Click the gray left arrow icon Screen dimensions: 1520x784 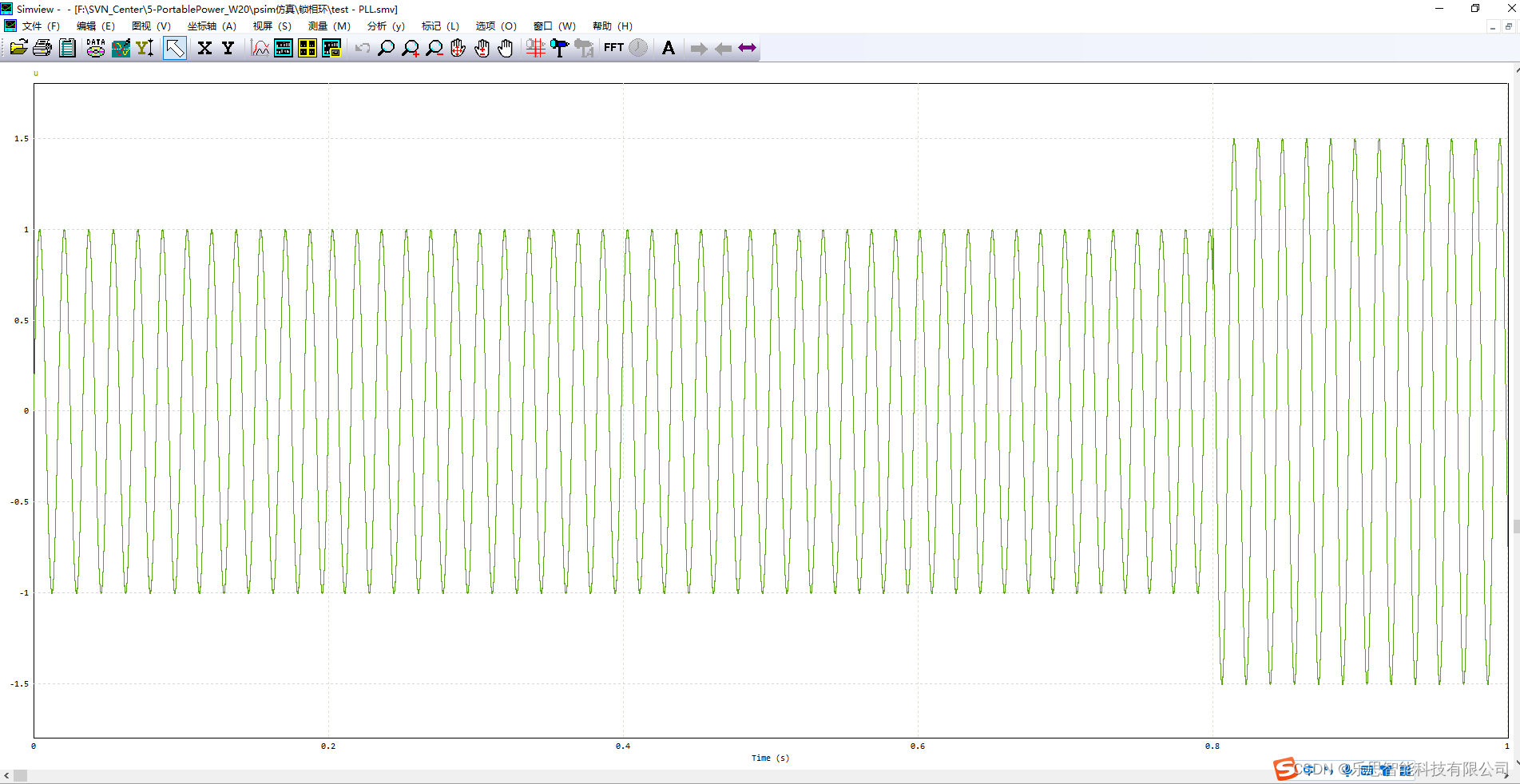coord(723,49)
